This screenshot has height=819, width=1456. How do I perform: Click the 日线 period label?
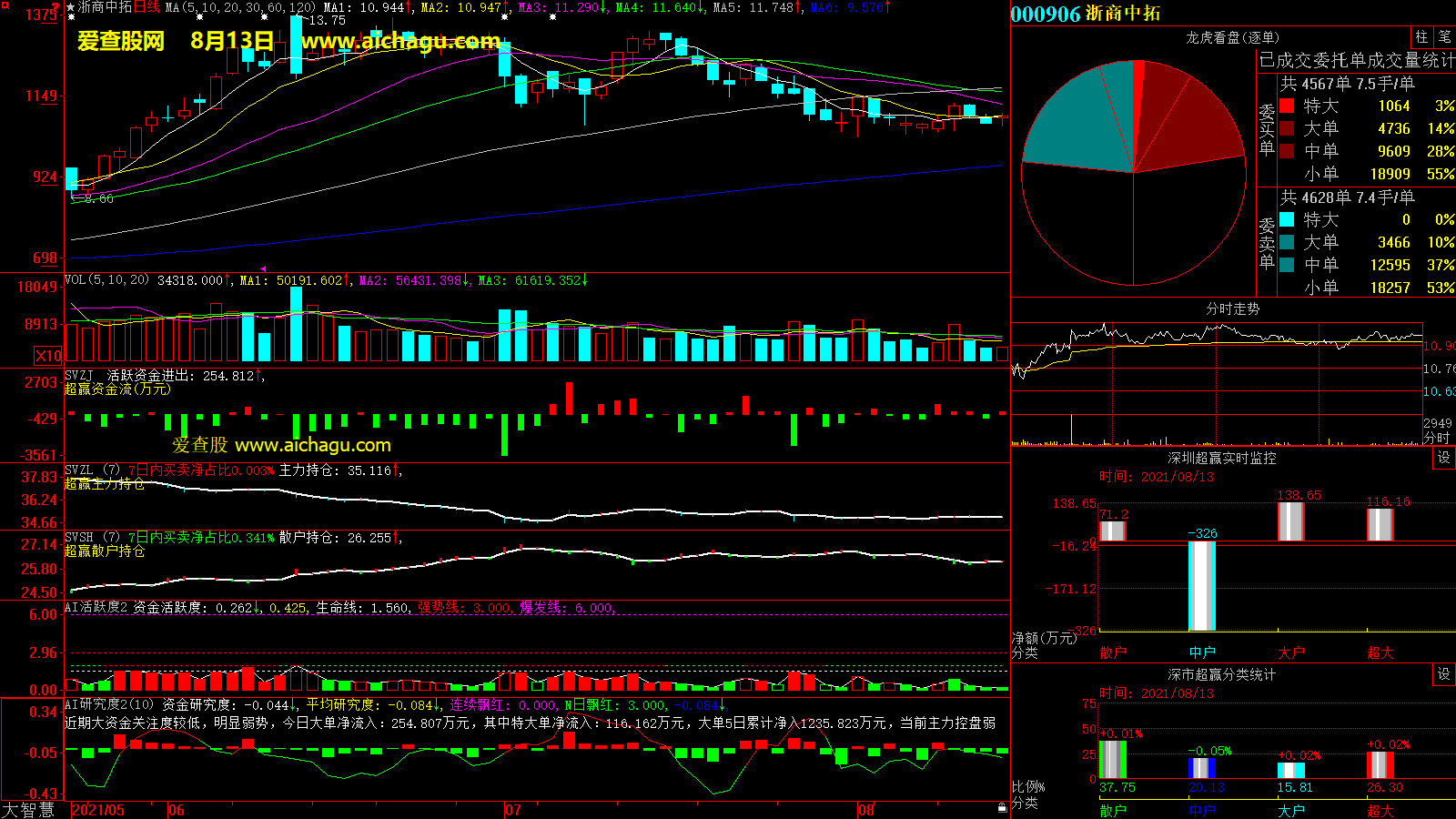coord(147,7)
